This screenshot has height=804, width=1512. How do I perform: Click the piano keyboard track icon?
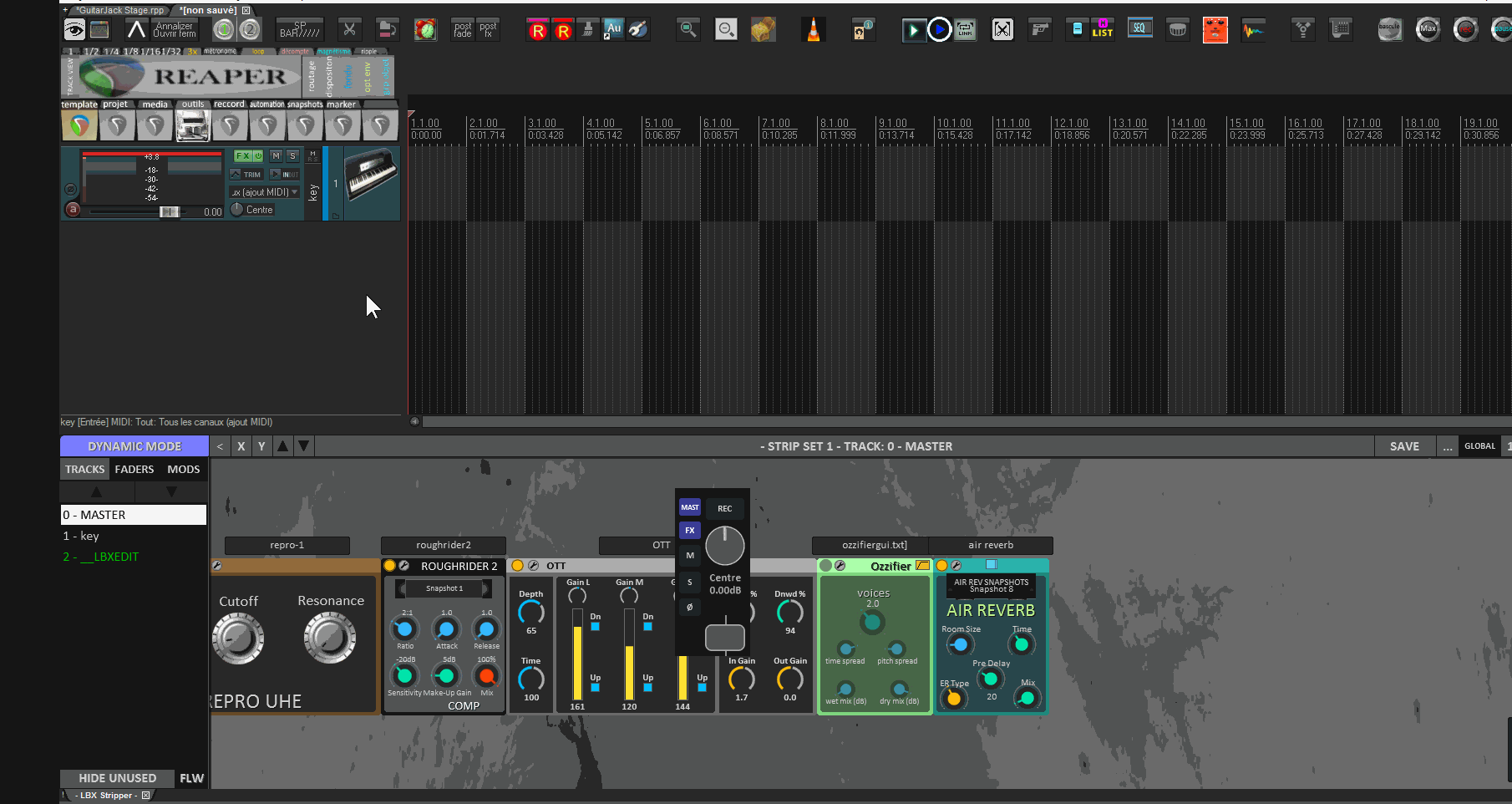pyautogui.click(x=372, y=175)
